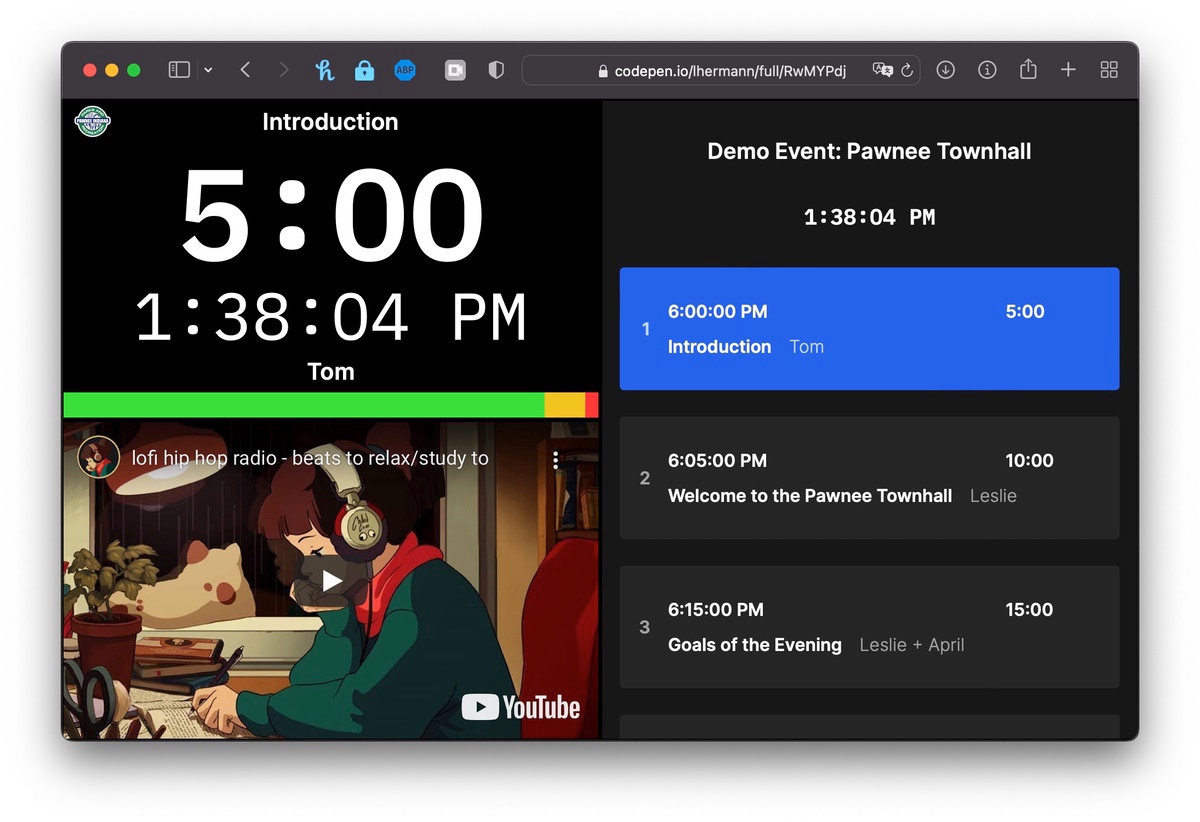
Task: Click the Honey extension icon
Action: click(x=324, y=70)
